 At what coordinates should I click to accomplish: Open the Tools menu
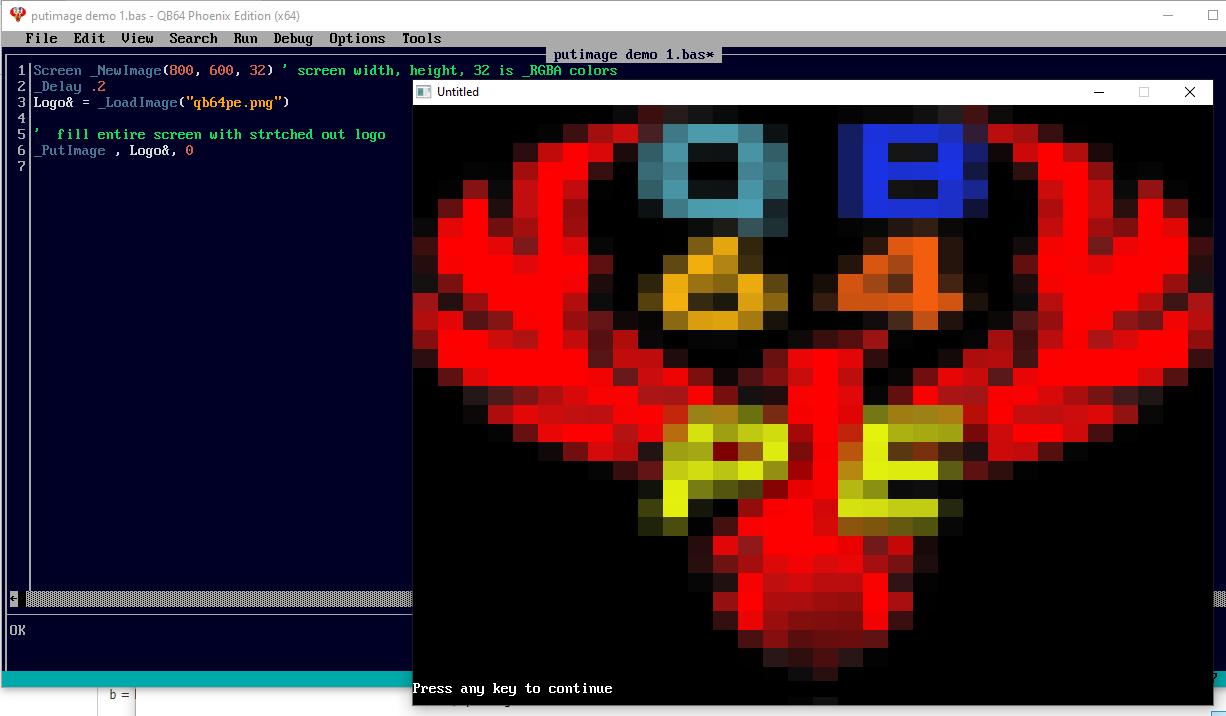pos(421,39)
